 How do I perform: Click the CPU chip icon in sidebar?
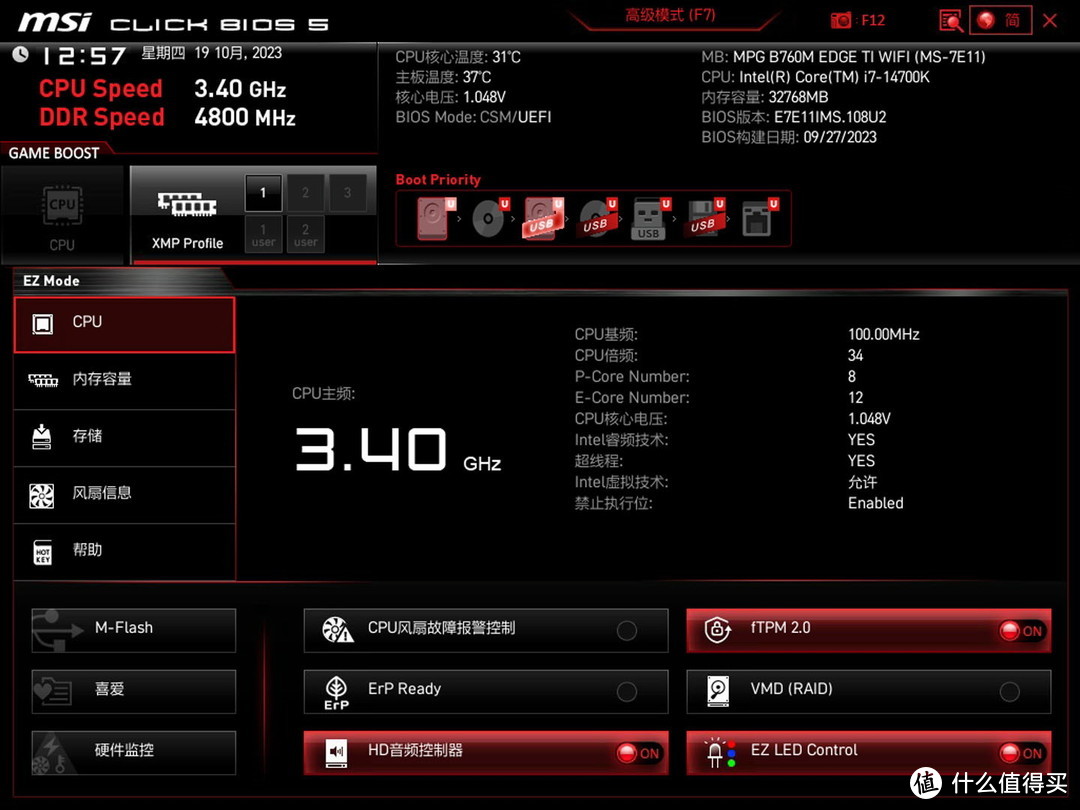pos(43,323)
